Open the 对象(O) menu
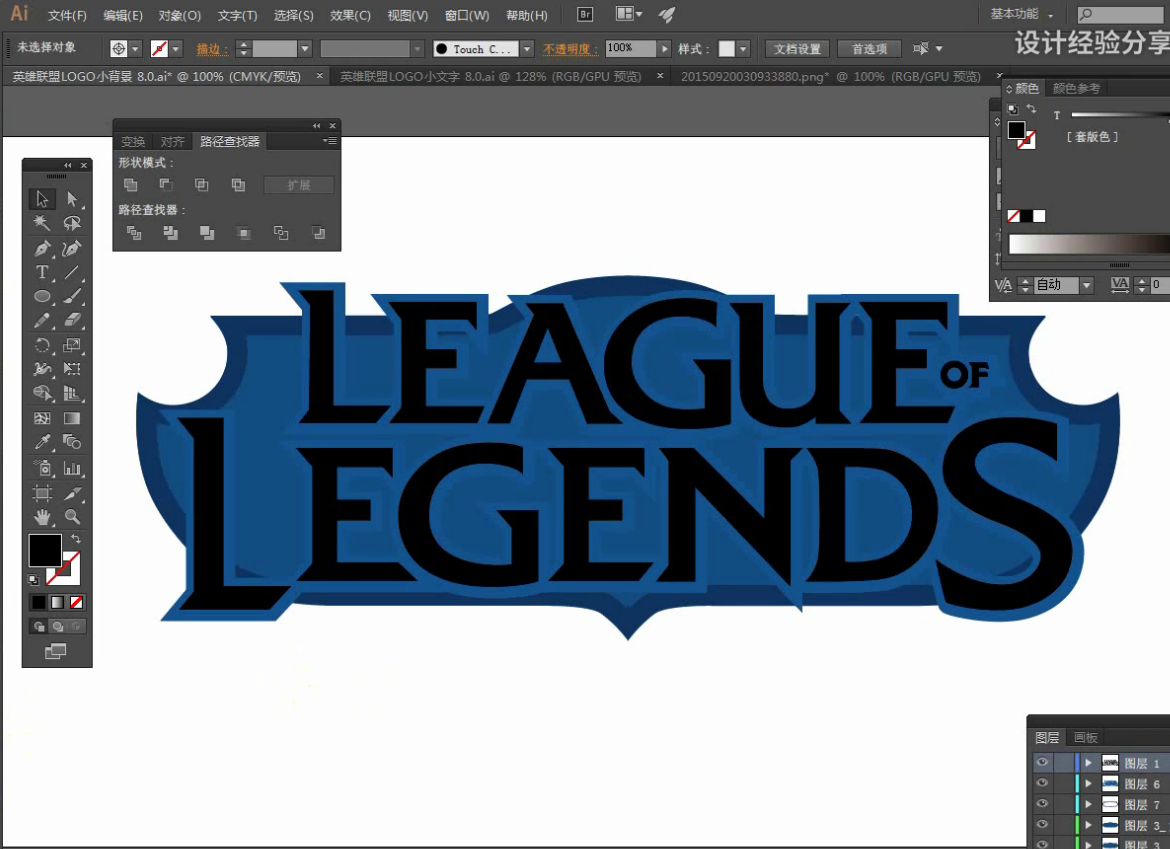 tap(179, 15)
